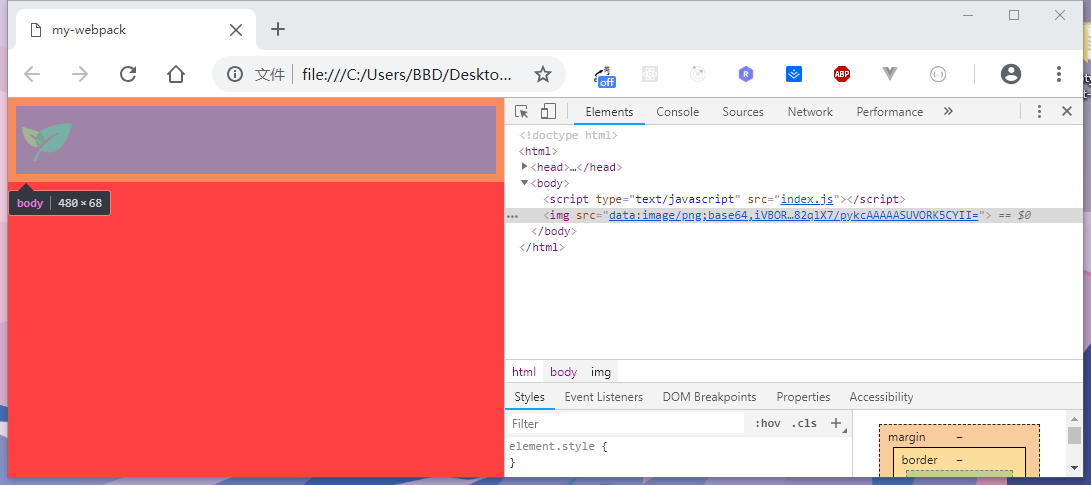
Task: Go to the browser Home page
Action: pos(176,74)
